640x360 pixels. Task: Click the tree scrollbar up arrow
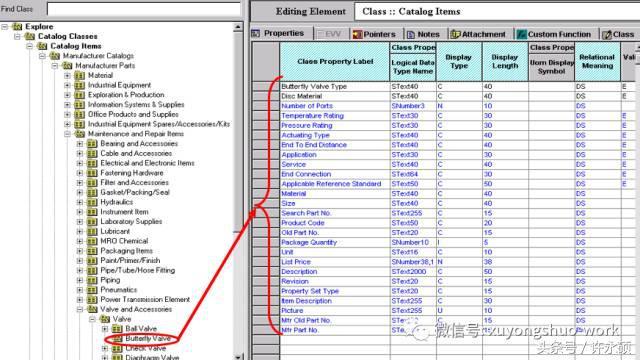coord(238,27)
